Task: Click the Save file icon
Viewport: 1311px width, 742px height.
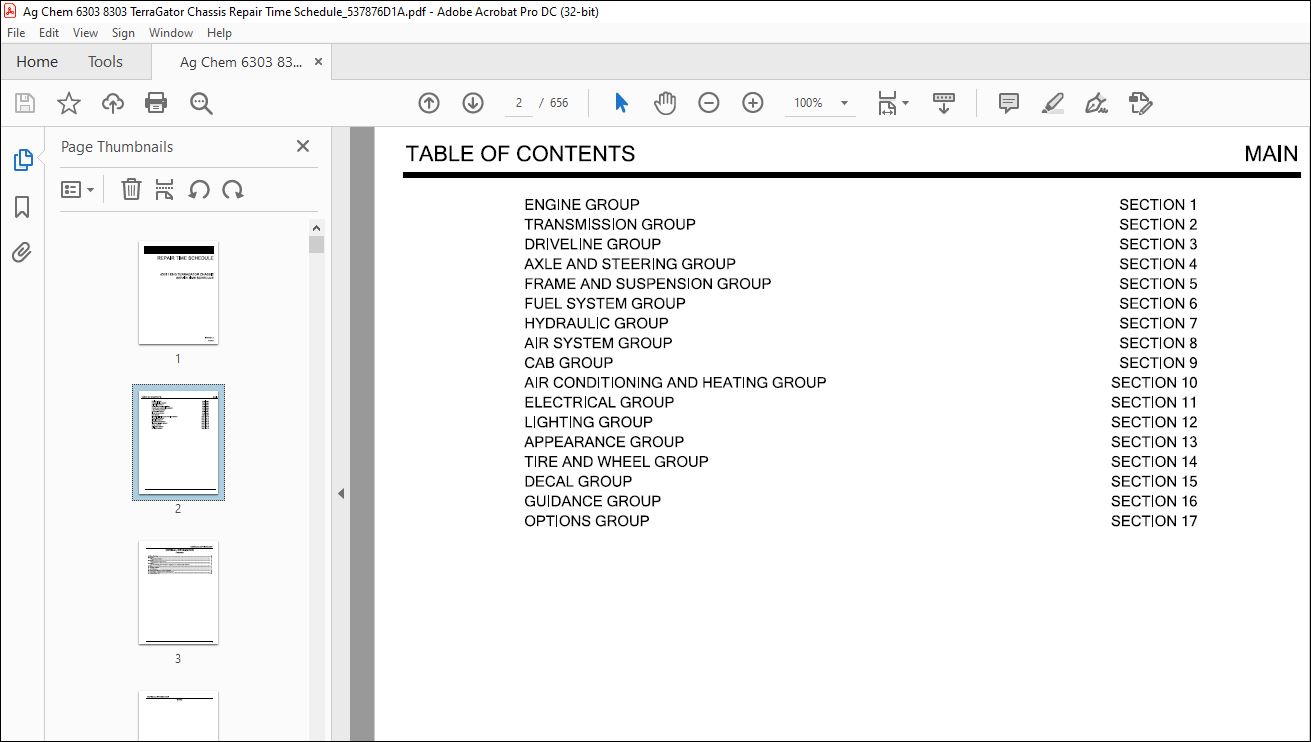Action: (25, 103)
